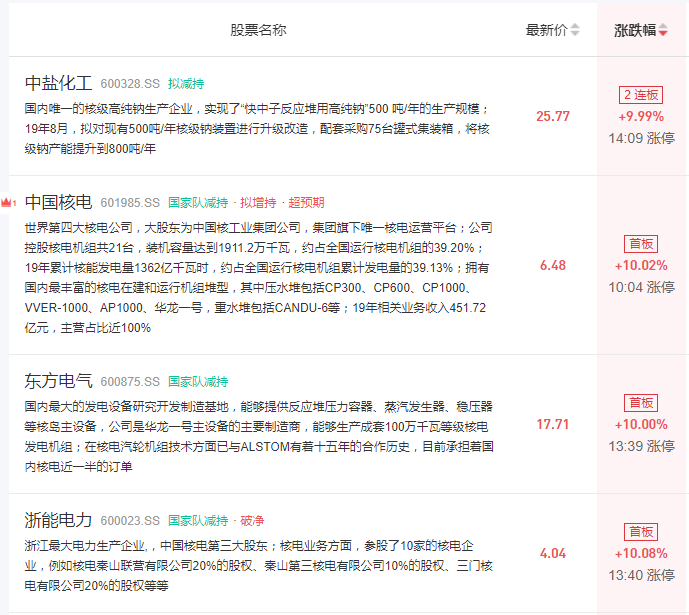The height and width of the screenshot is (615, 689).
Task: Click the 首板 badge for 中国核电
Action: (641, 244)
